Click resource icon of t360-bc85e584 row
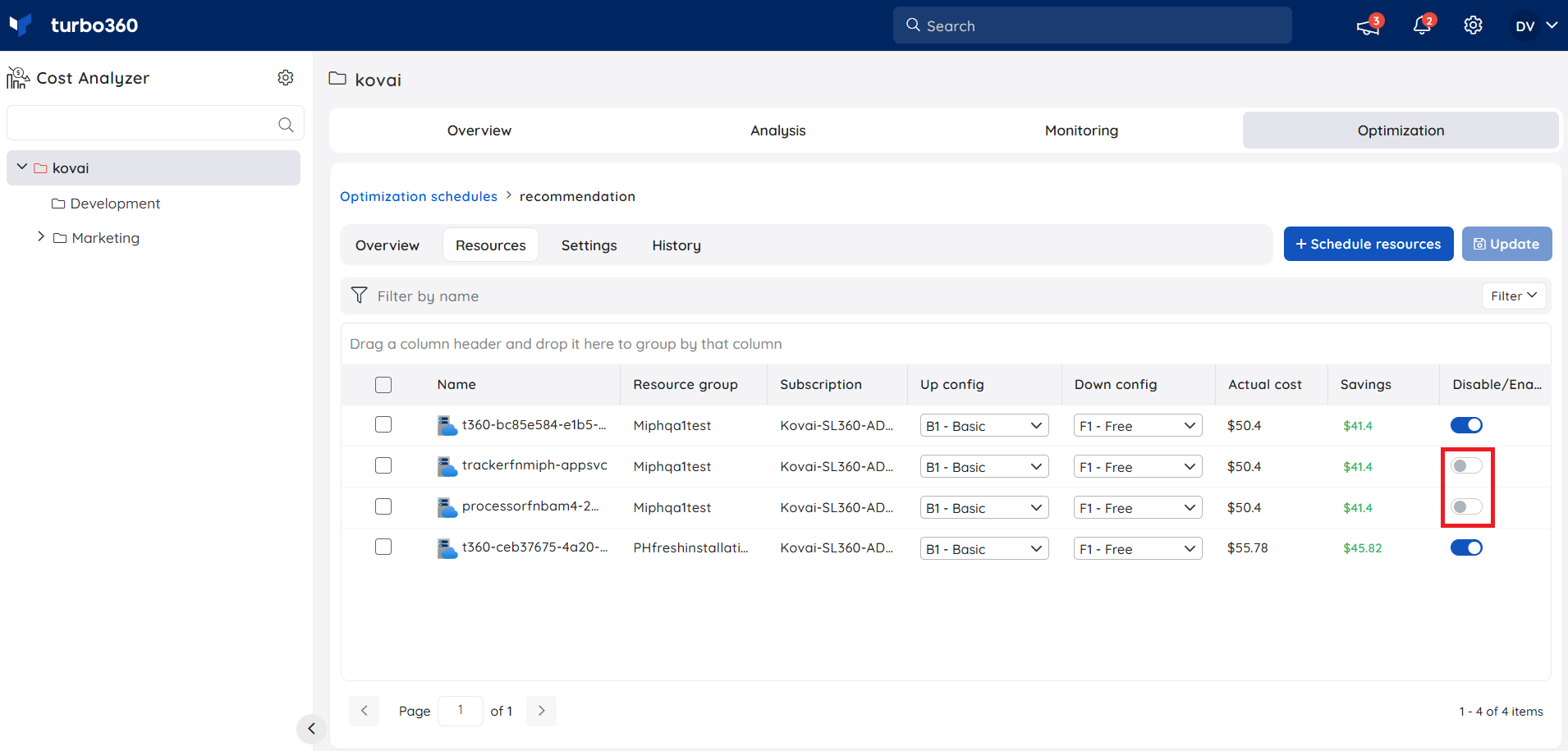 coord(447,425)
